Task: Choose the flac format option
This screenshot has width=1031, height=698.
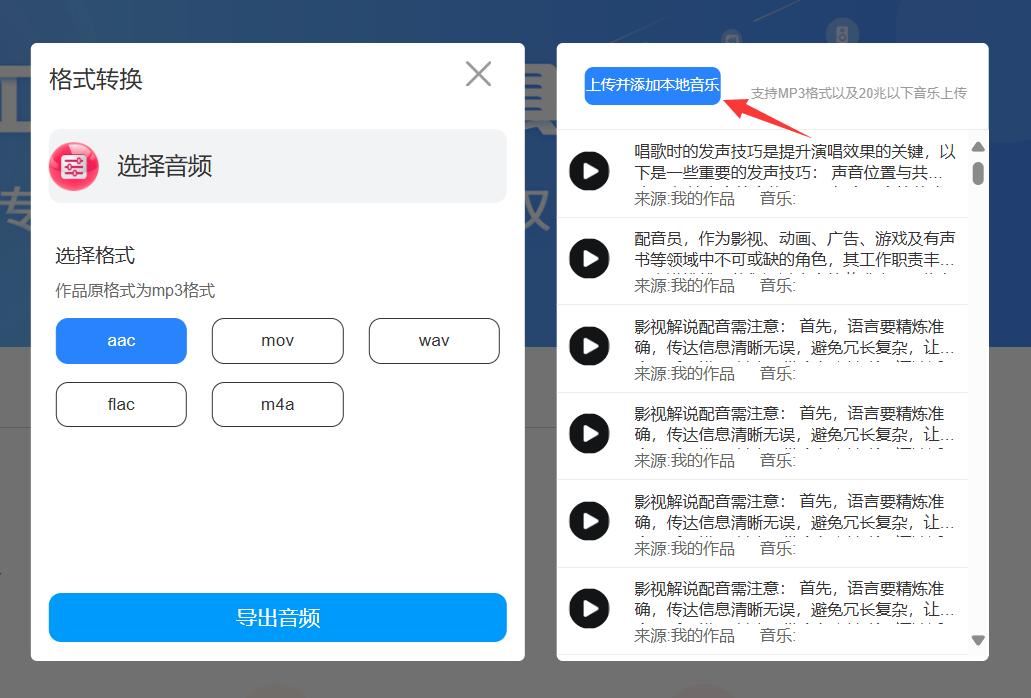Action: point(121,404)
